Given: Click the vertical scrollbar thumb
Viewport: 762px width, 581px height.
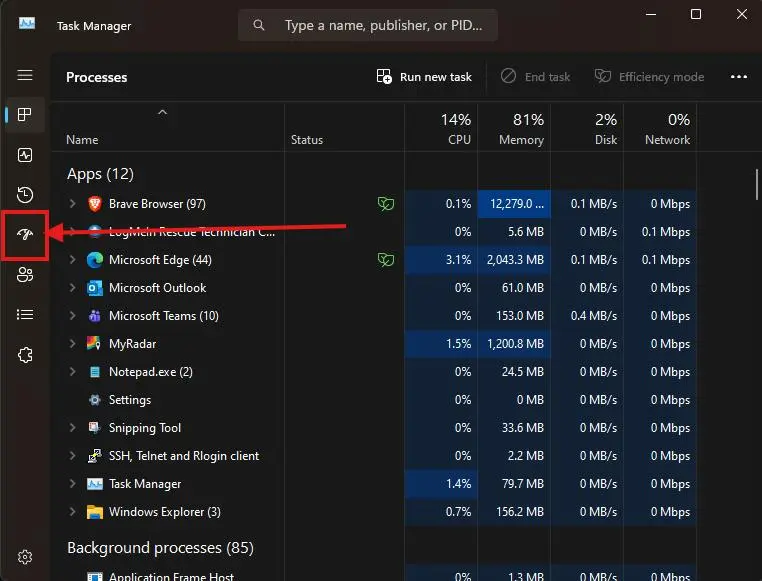Looking at the screenshot, I should [756, 184].
